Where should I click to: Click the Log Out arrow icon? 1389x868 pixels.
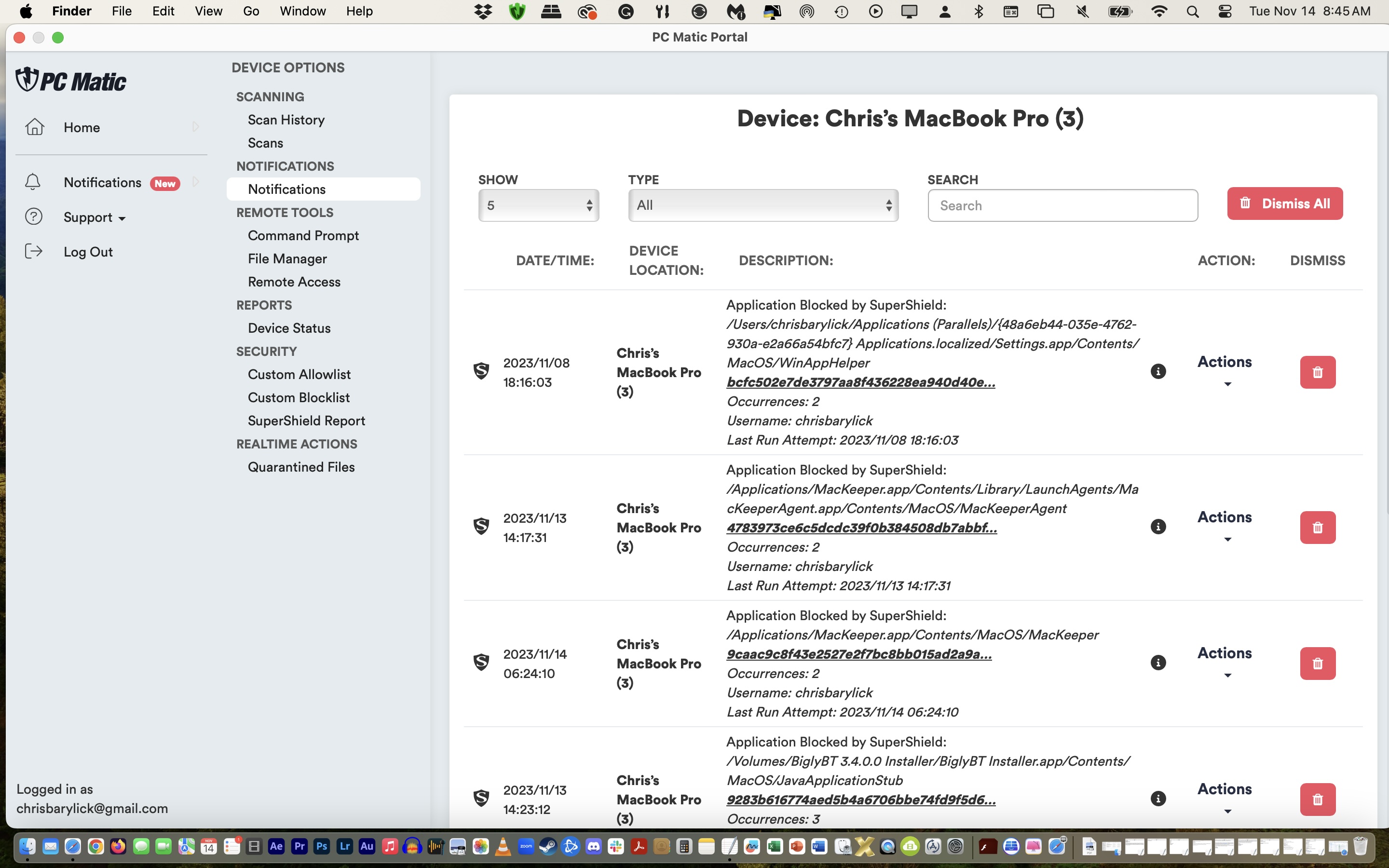coord(34,251)
